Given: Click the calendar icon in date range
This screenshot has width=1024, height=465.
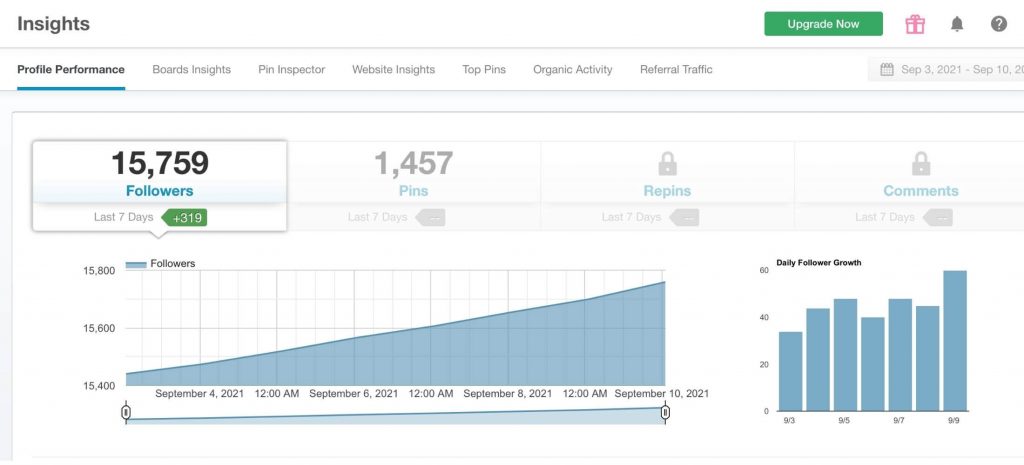Looking at the screenshot, I should click(887, 69).
